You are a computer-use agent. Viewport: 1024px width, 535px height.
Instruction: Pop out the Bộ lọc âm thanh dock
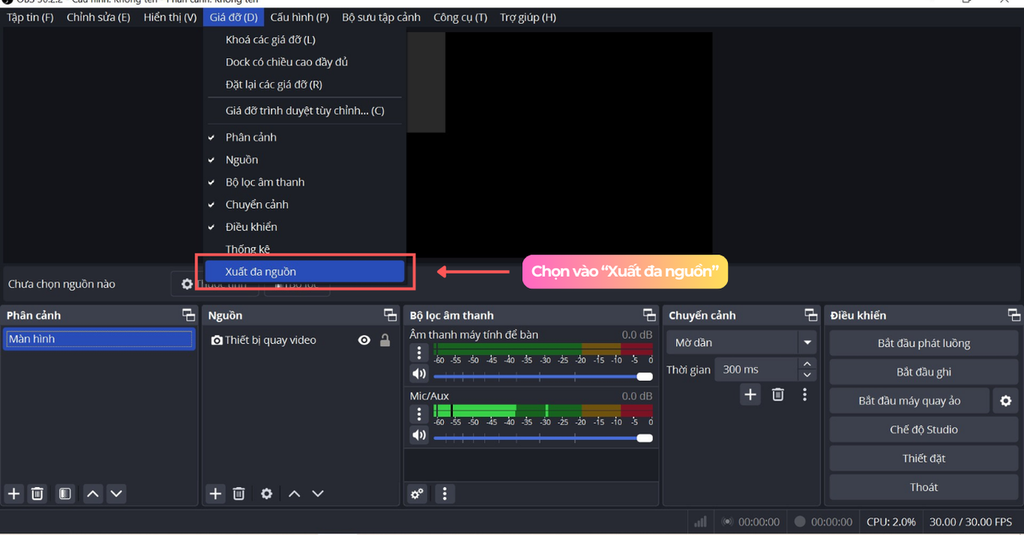(x=649, y=315)
